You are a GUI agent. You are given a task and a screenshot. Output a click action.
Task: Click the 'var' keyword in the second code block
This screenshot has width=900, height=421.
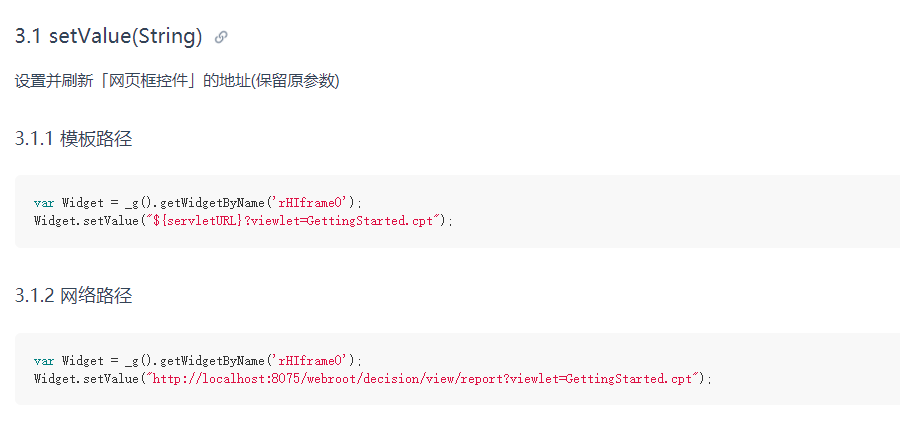(x=44, y=361)
